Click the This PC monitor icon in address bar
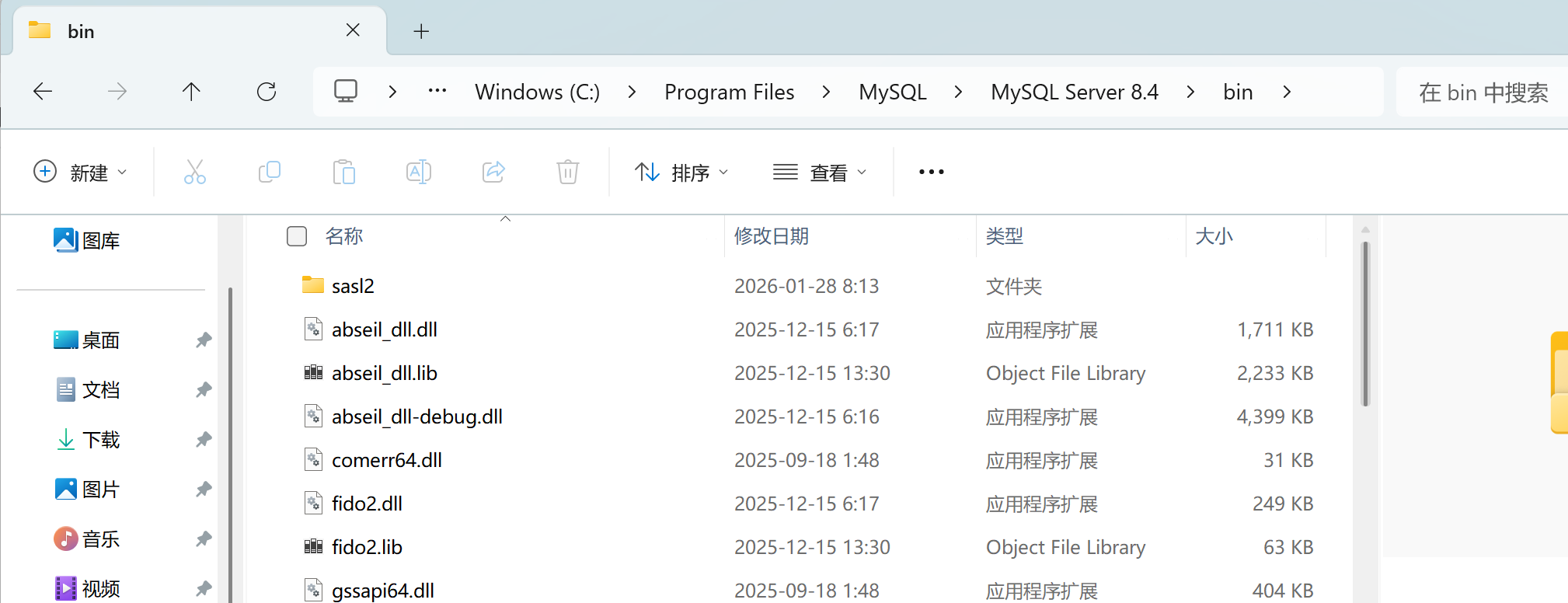 pyautogui.click(x=346, y=92)
